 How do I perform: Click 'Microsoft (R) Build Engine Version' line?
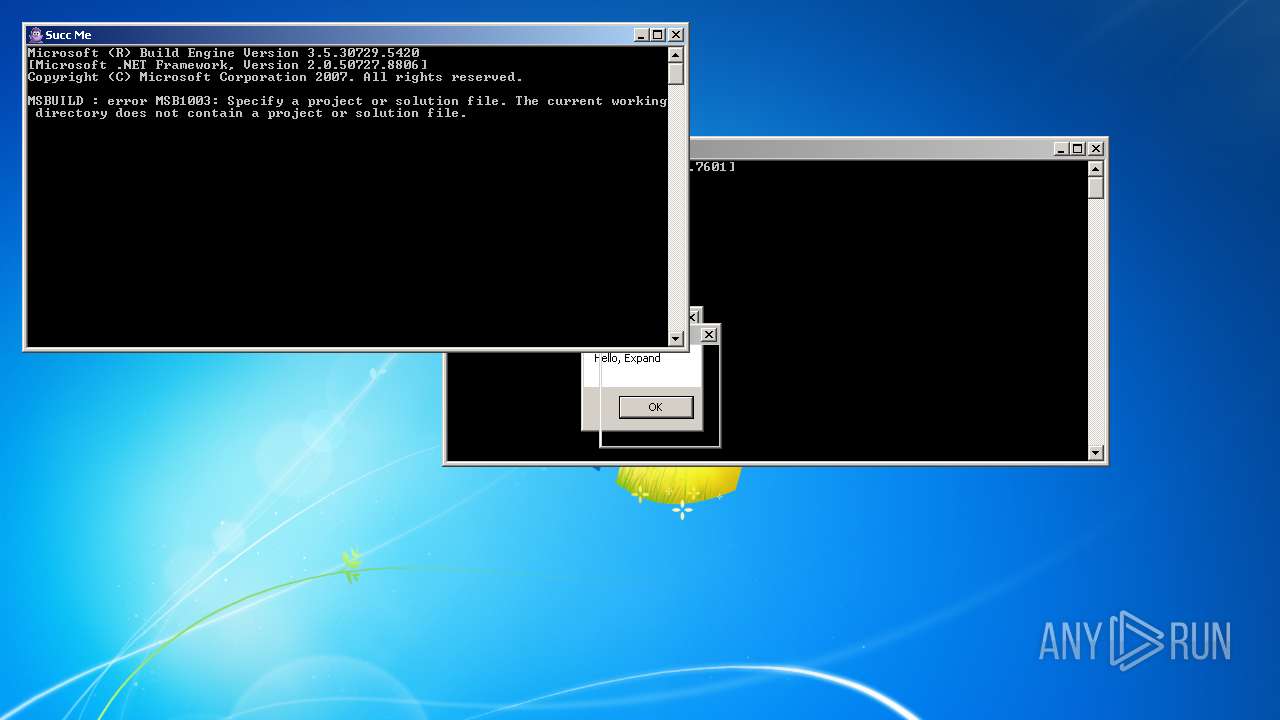tap(223, 53)
